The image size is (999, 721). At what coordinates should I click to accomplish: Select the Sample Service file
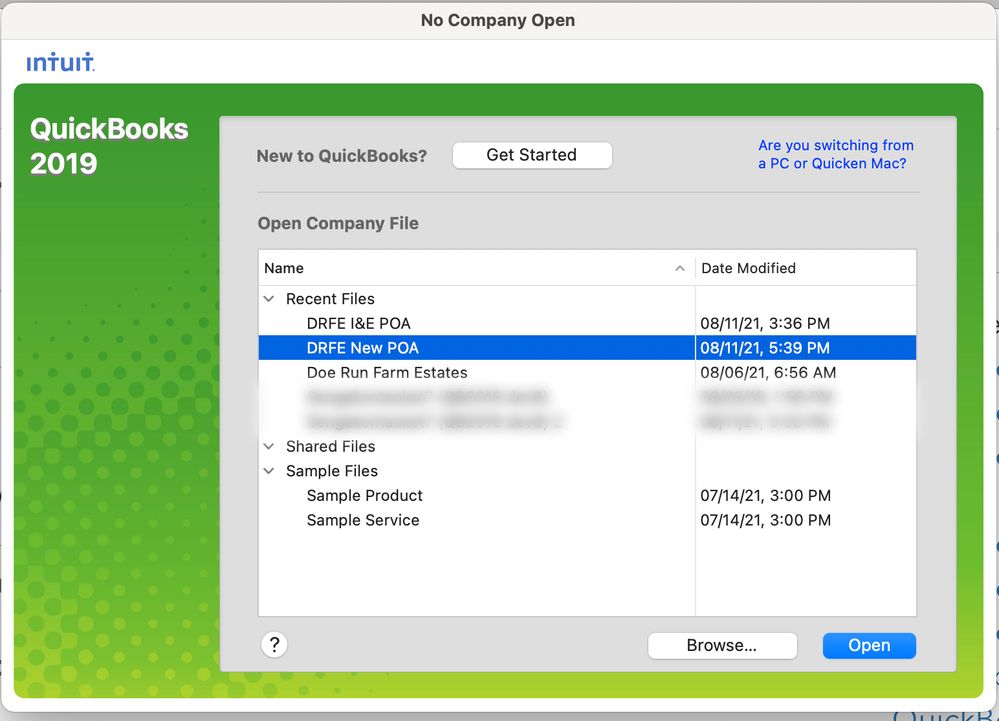[362, 520]
